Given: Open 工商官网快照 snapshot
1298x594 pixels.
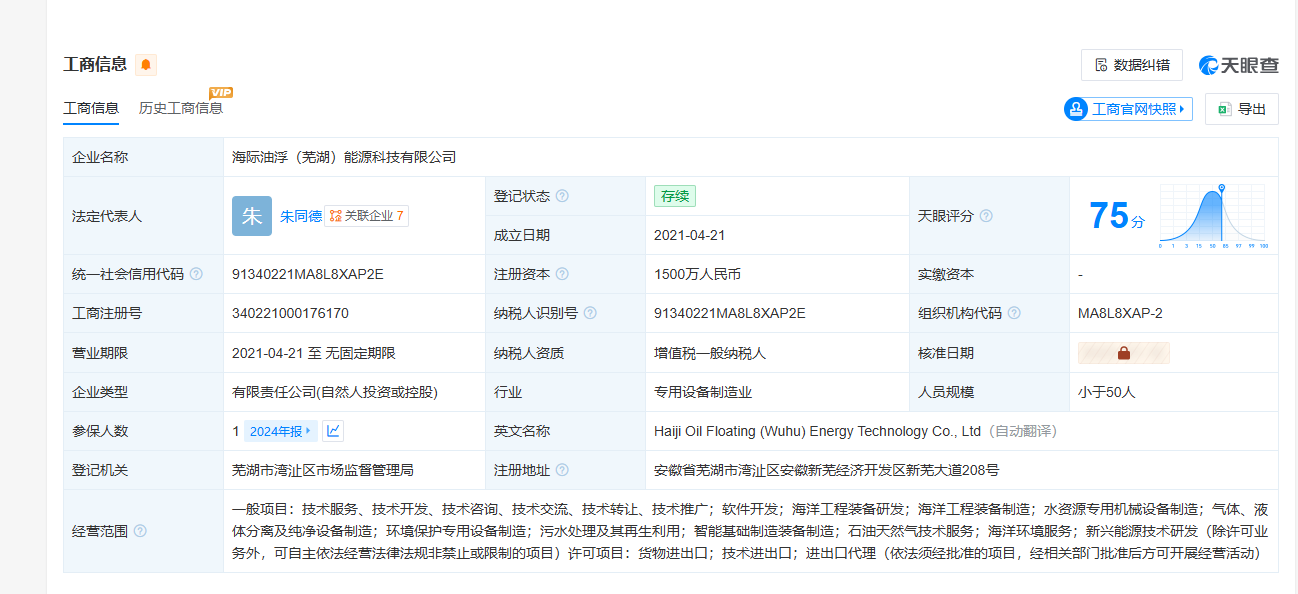Looking at the screenshot, I should tap(1128, 109).
